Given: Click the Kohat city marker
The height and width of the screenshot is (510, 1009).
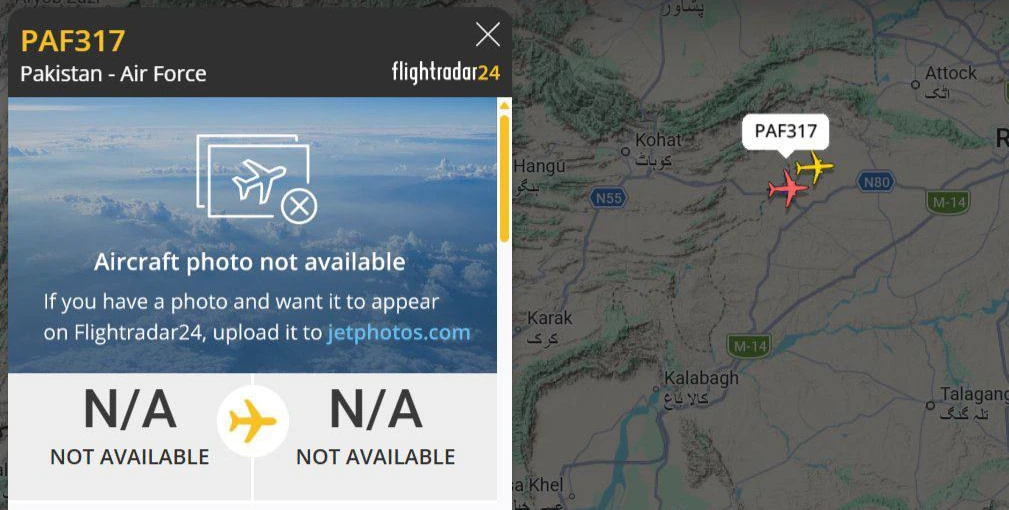Looking at the screenshot, I should tap(625, 152).
